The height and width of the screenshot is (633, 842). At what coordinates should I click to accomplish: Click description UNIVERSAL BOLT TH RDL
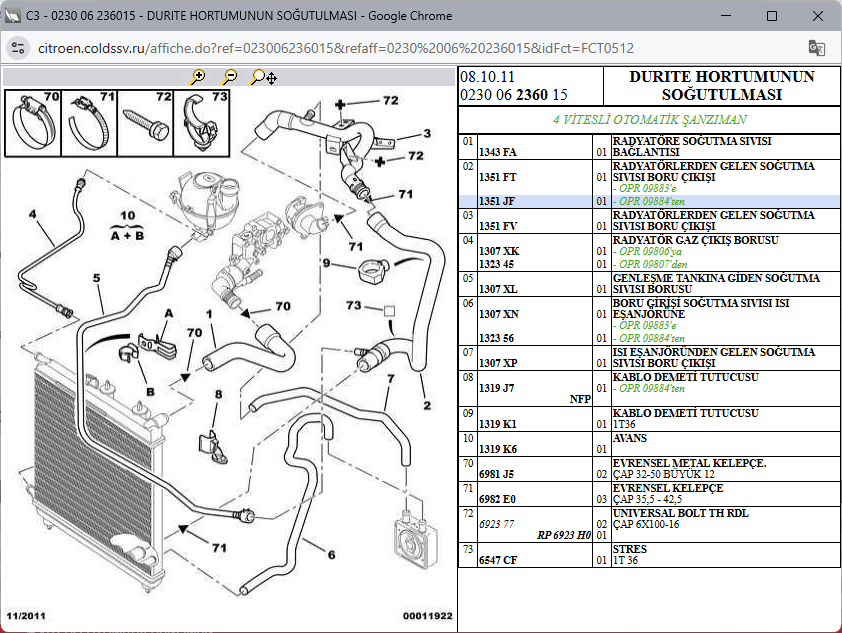coord(680,513)
